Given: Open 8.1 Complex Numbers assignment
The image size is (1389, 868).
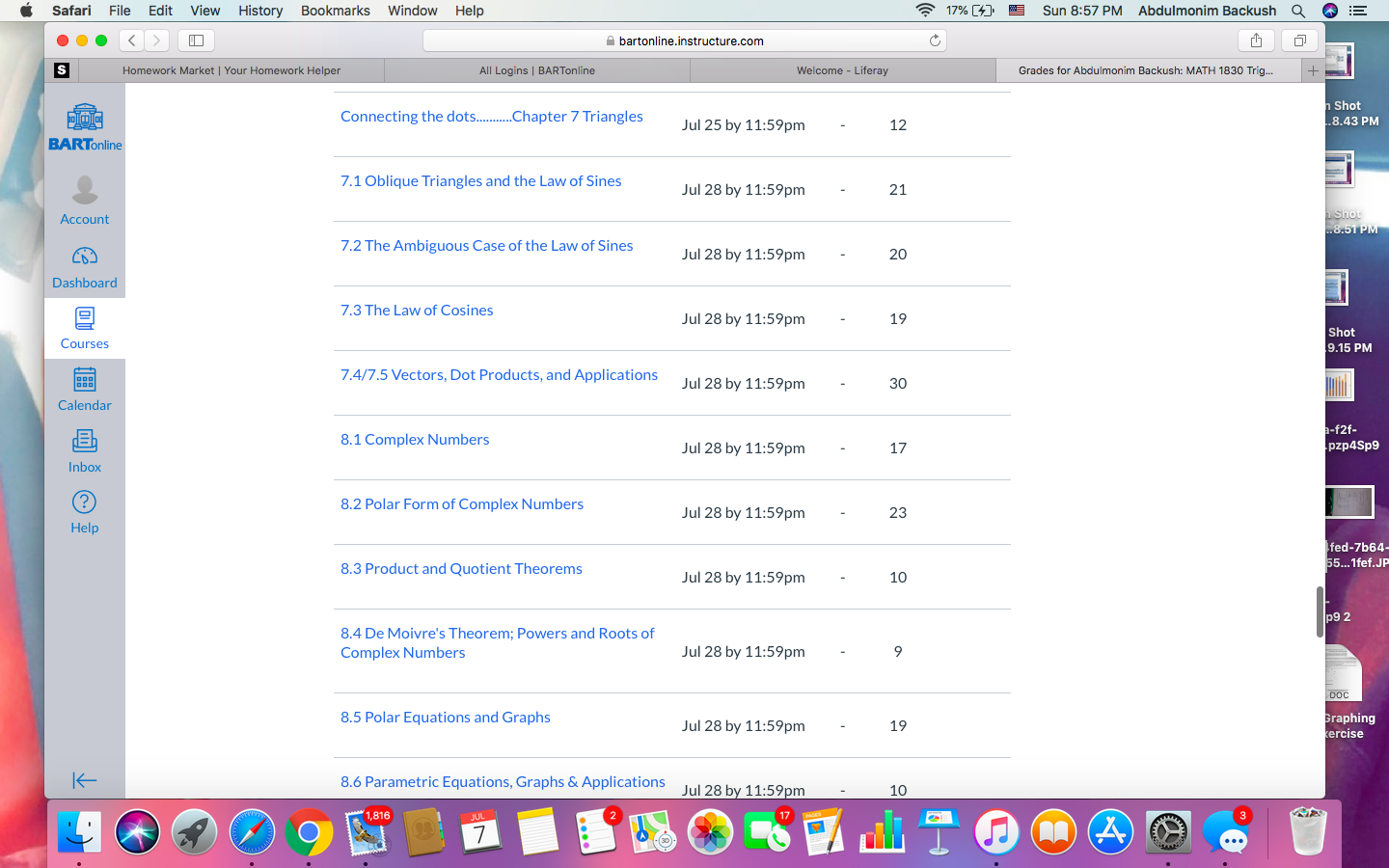Looking at the screenshot, I should click(x=415, y=439).
